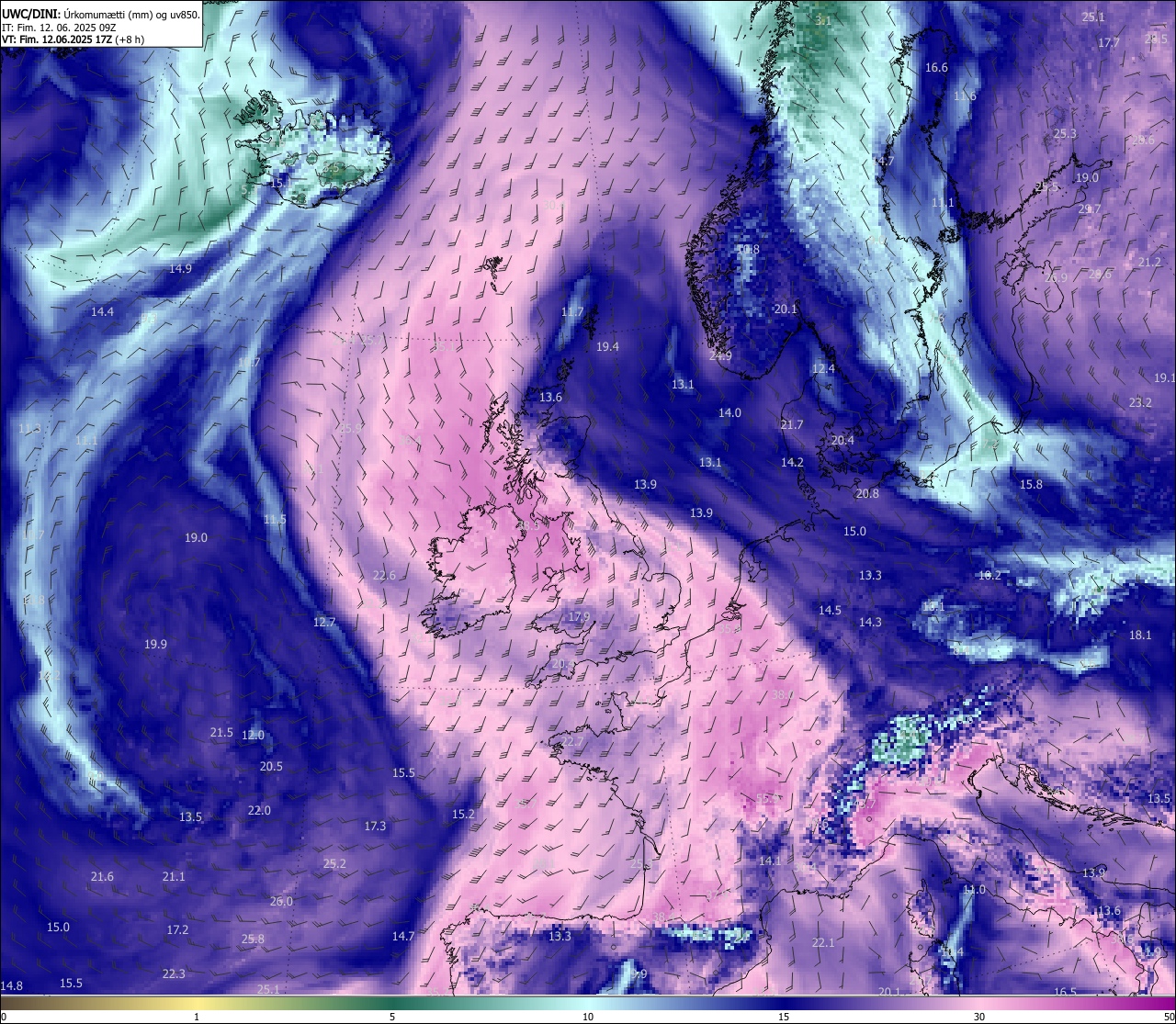Click the map value 14.9 south of Iceland
The height and width of the screenshot is (1024, 1176).
pyautogui.click(x=180, y=269)
